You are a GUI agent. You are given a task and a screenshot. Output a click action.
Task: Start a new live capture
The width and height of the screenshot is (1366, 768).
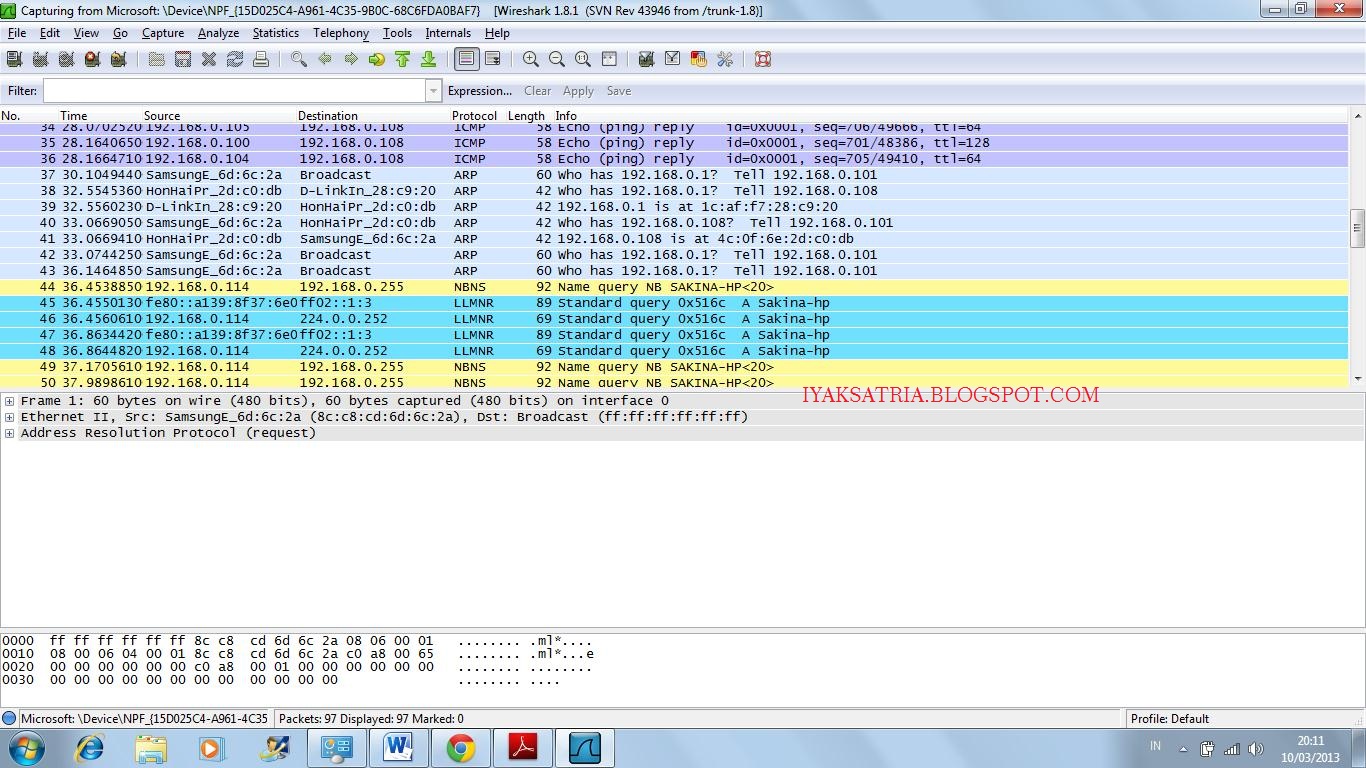tap(67, 59)
